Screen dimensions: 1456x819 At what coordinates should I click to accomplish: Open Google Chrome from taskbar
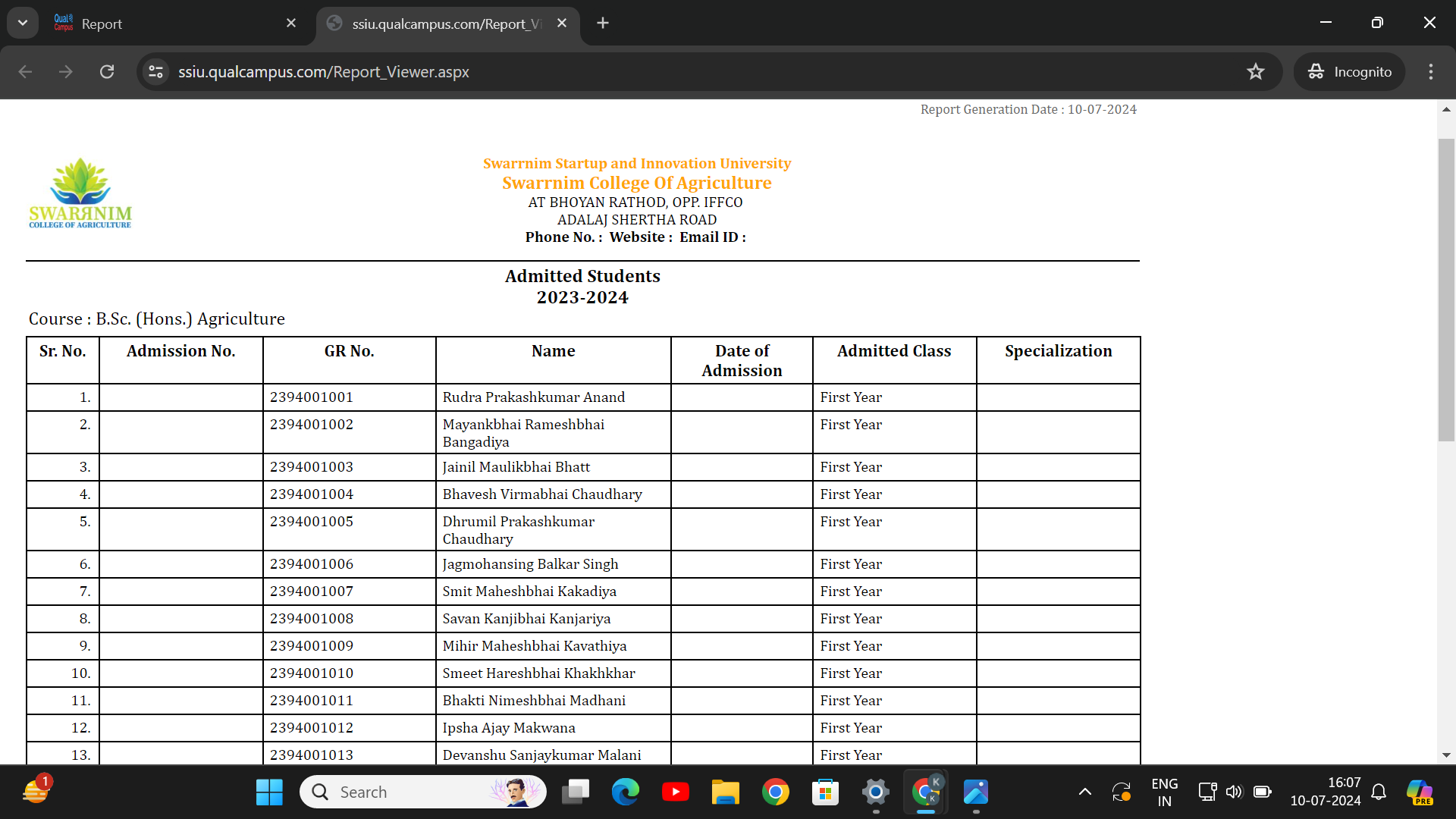coord(776,792)
